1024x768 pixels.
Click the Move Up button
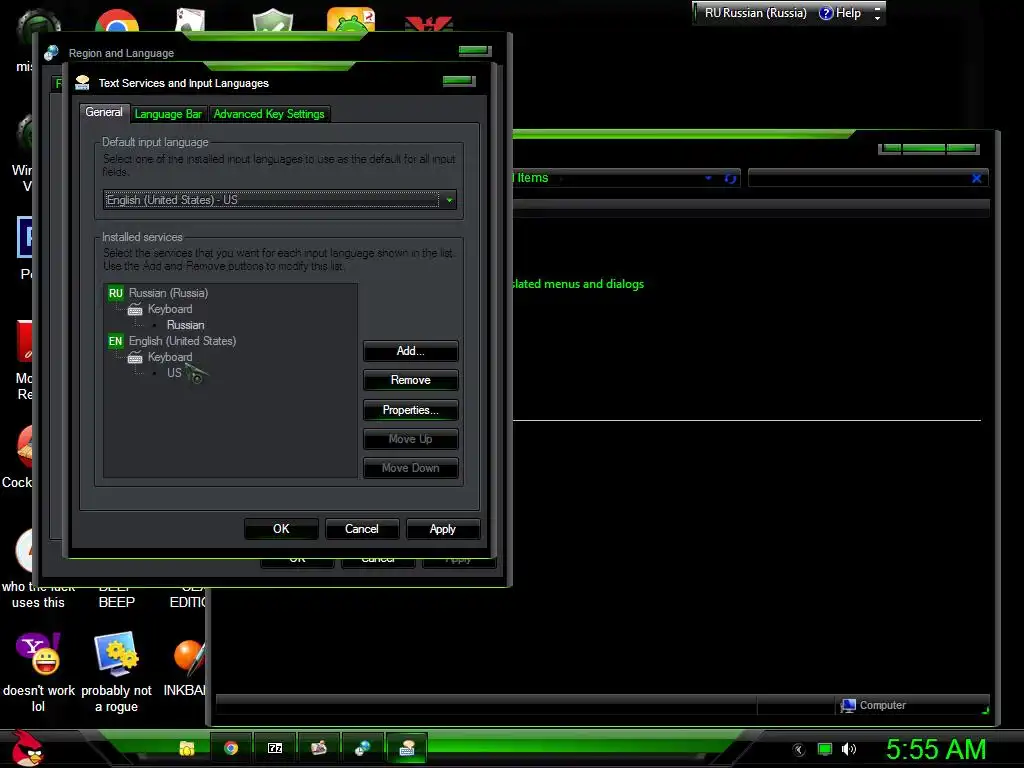point(410,439)
